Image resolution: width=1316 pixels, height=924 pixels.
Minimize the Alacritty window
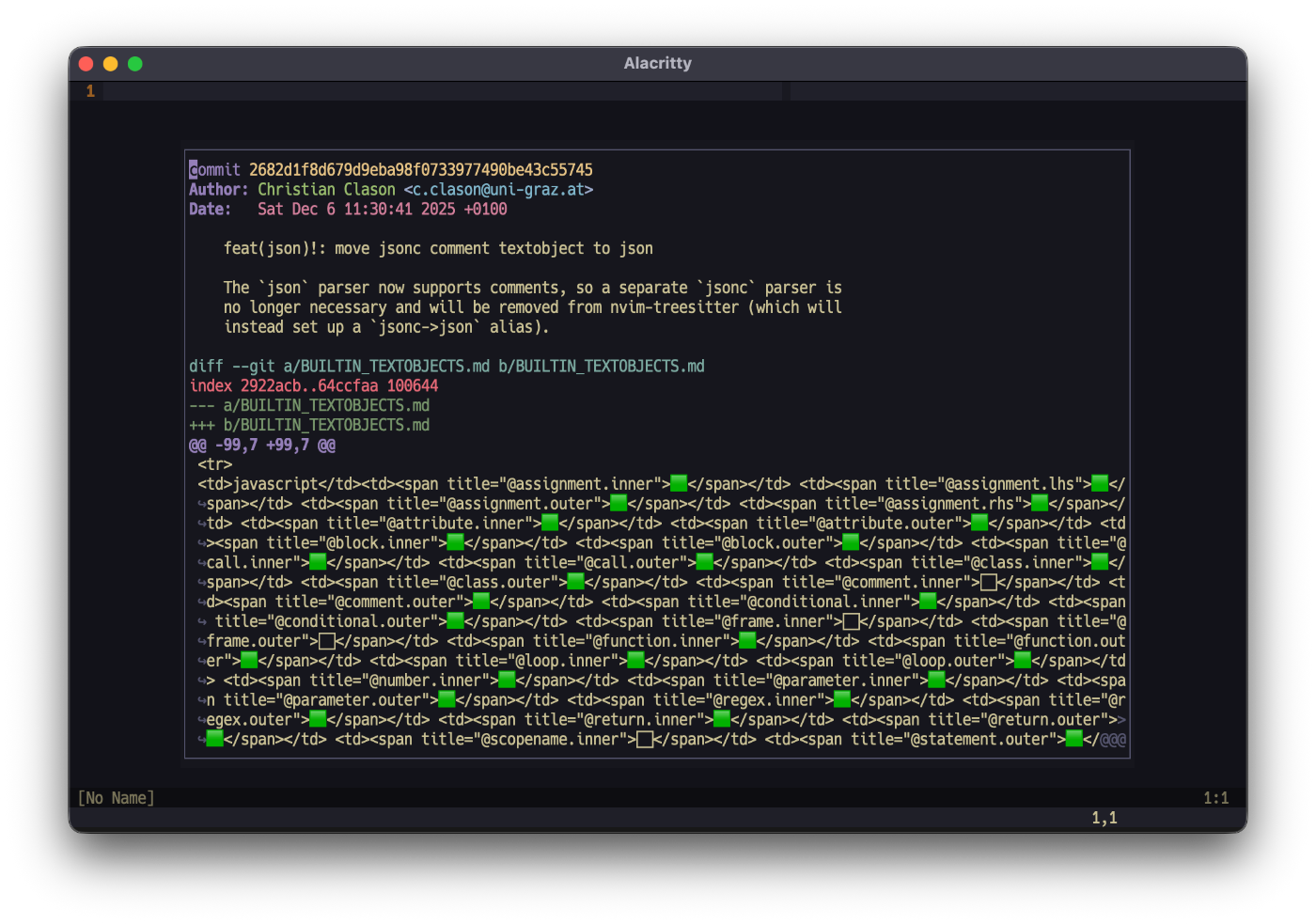tap(111, 64)
